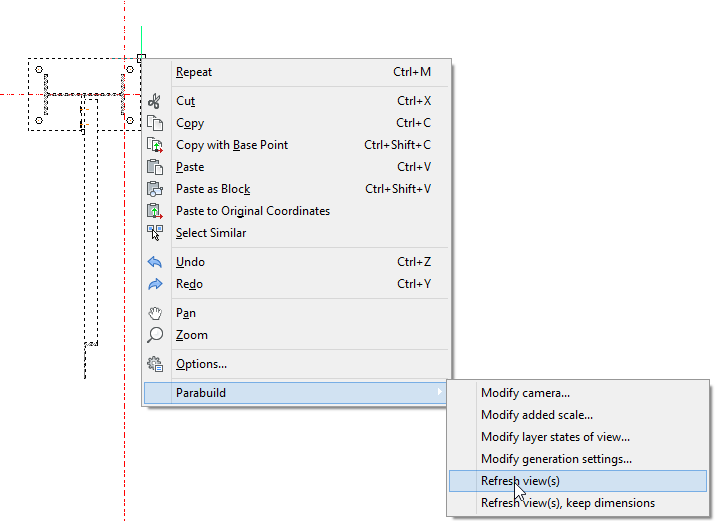Click the Copy with Base Point icon

point(155,145)
